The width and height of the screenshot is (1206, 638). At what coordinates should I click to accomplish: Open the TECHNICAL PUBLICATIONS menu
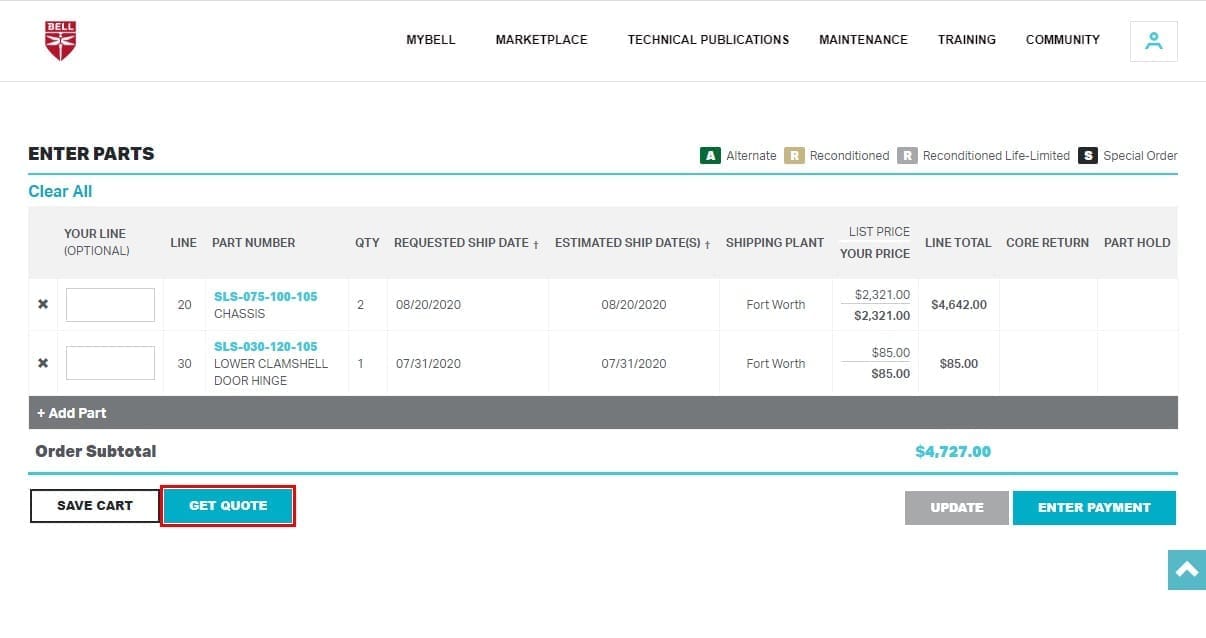[x=708, y=40]
